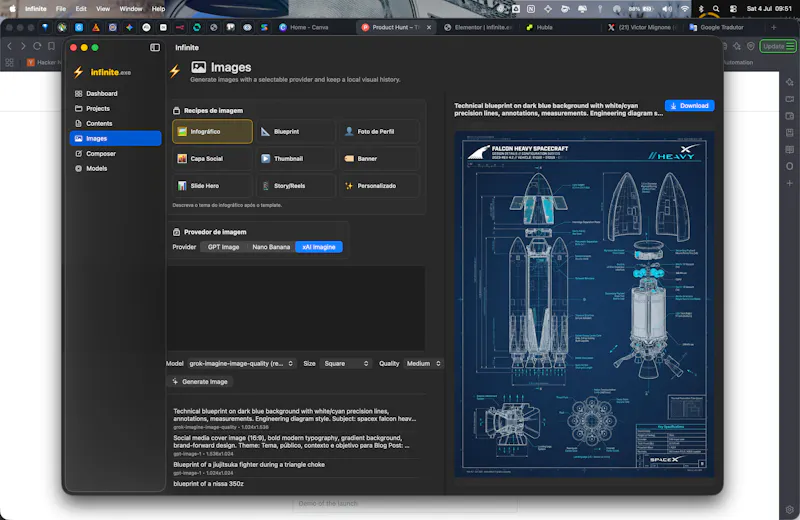Switch to the Elementor browser tab
Viewport: 800px width, 520px height.
[479, 28]
